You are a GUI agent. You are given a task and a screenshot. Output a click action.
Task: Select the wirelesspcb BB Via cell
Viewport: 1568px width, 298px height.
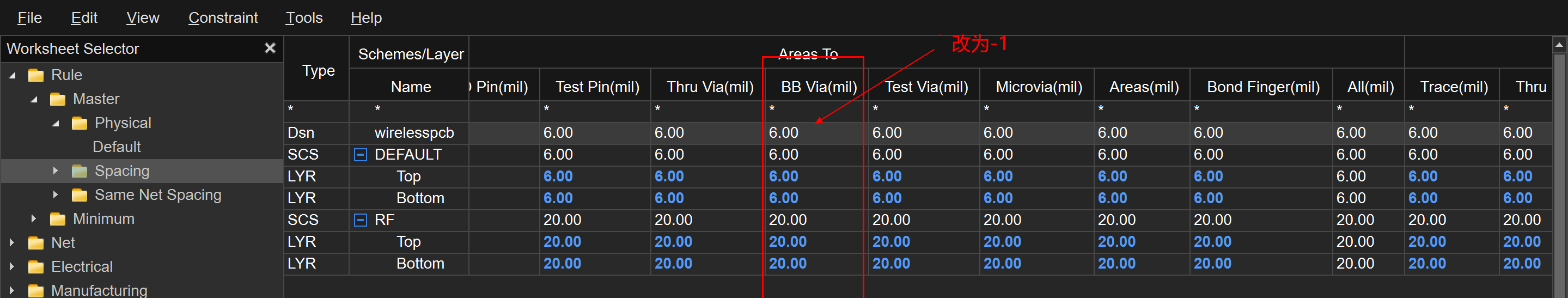[813, 133]
